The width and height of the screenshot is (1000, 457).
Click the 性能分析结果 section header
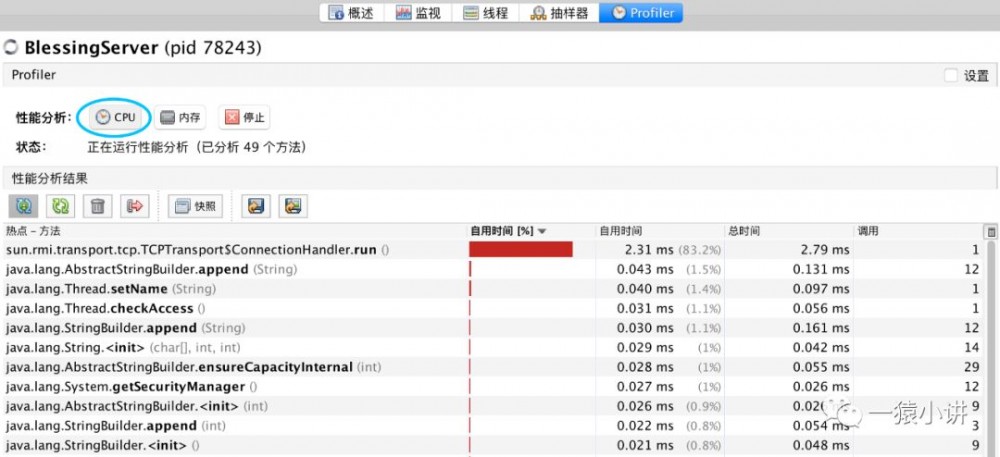(x=50, y=179)
